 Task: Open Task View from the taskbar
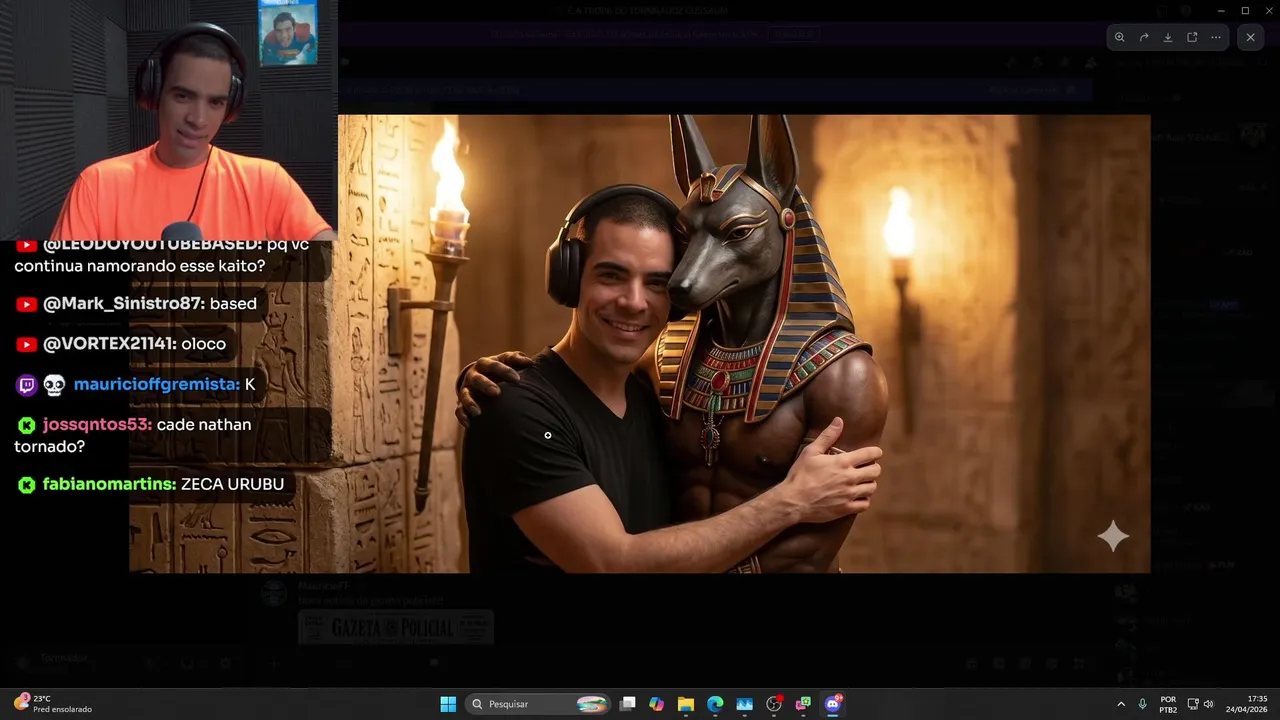coord(627,704)
